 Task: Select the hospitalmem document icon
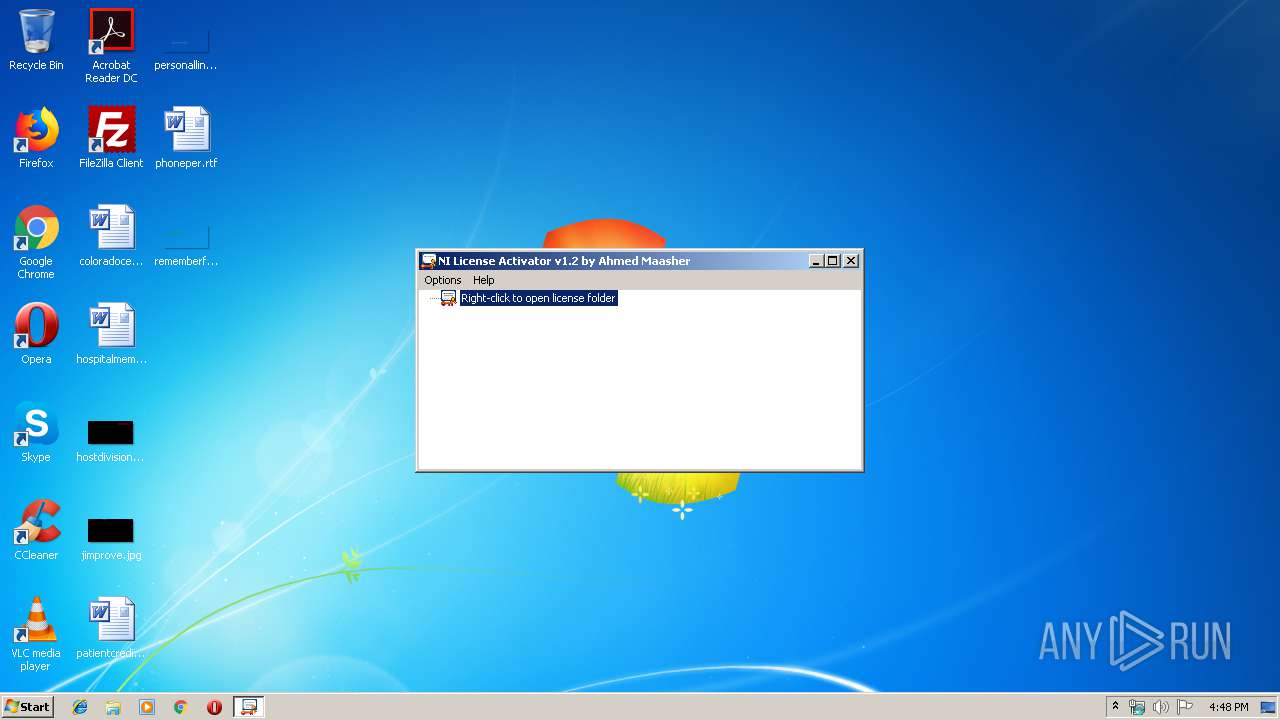pos(111,334)
